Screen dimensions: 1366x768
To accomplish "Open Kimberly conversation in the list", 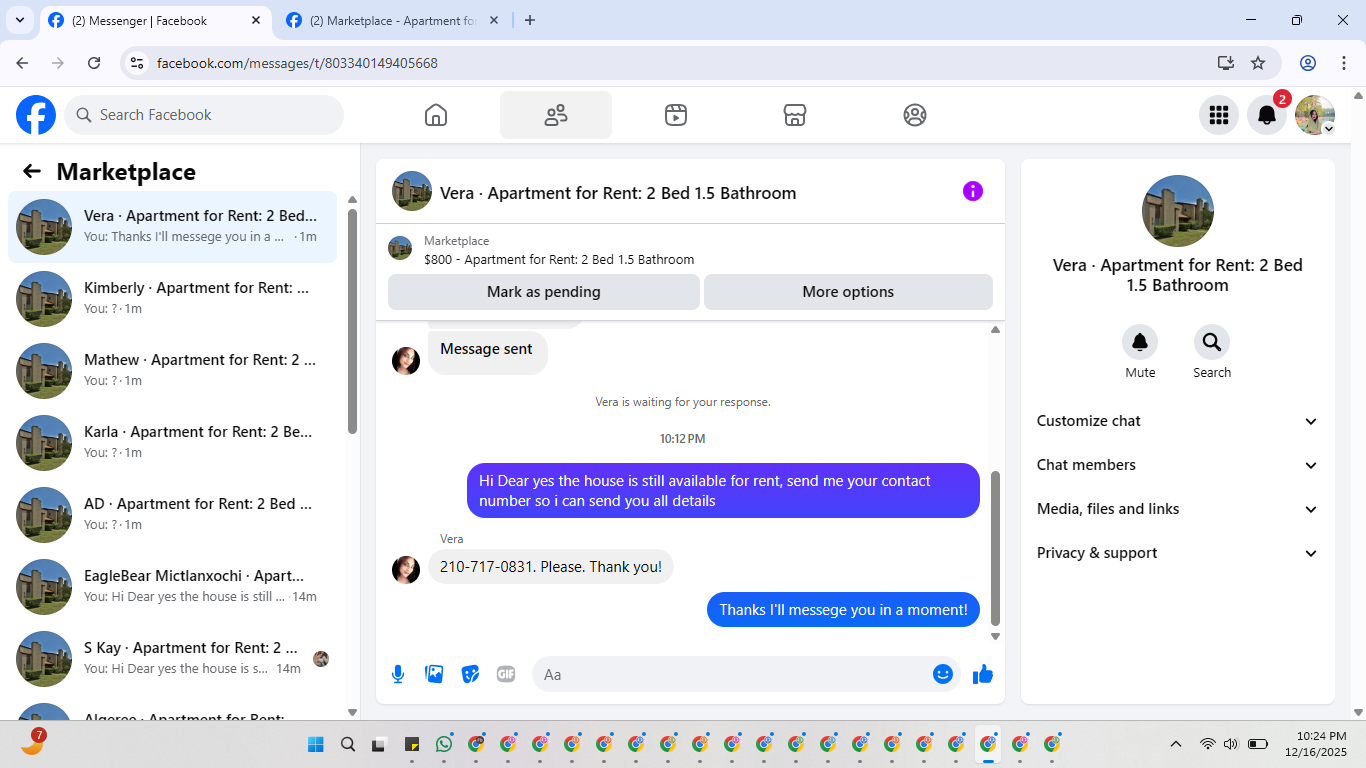I will (x=172, y=299).
